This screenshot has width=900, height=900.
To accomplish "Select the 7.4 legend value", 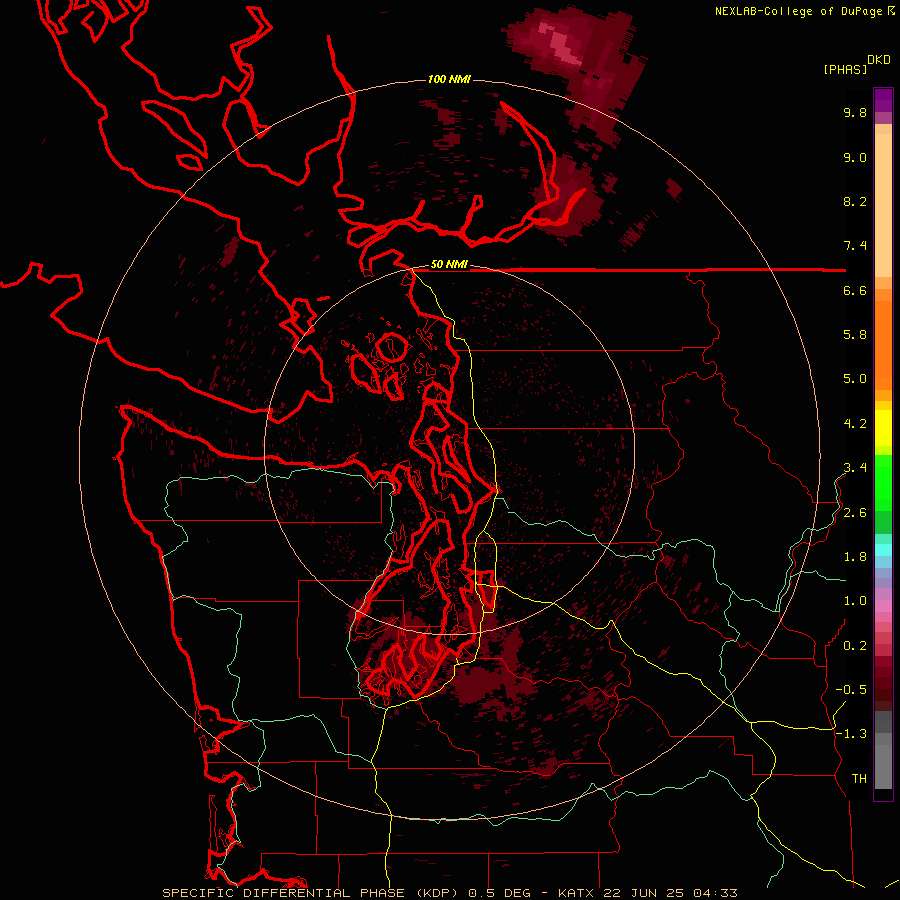I will [x=855, y=246].
